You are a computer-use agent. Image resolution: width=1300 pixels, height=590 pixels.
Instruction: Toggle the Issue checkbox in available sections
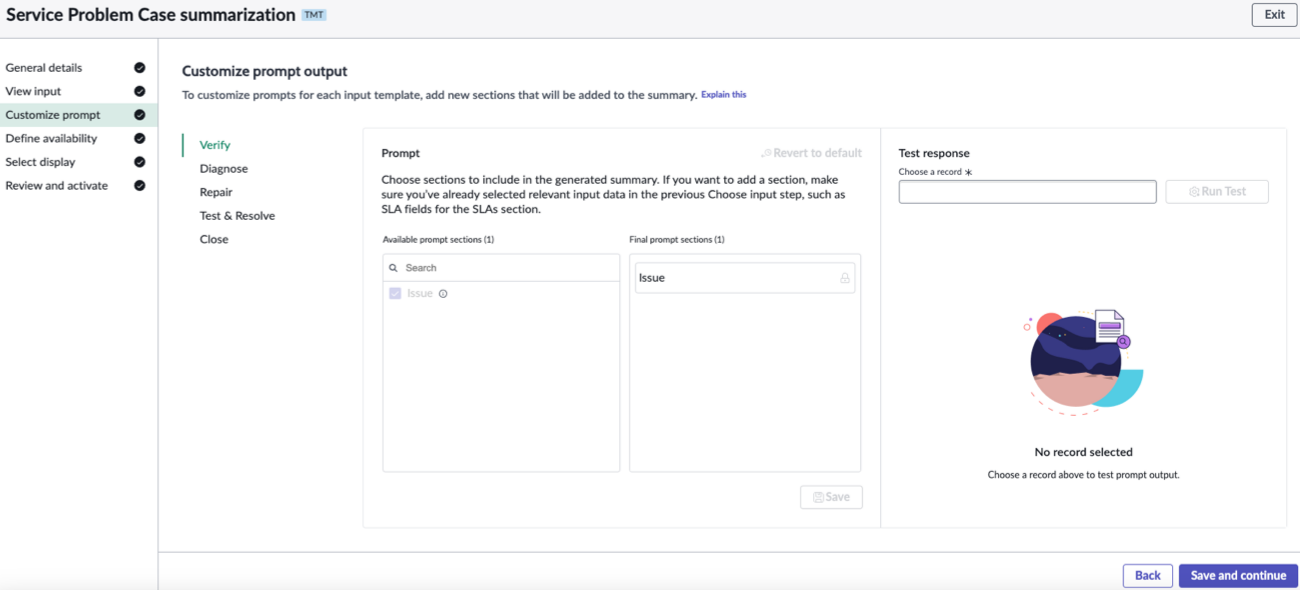click(x=395, y=294)
